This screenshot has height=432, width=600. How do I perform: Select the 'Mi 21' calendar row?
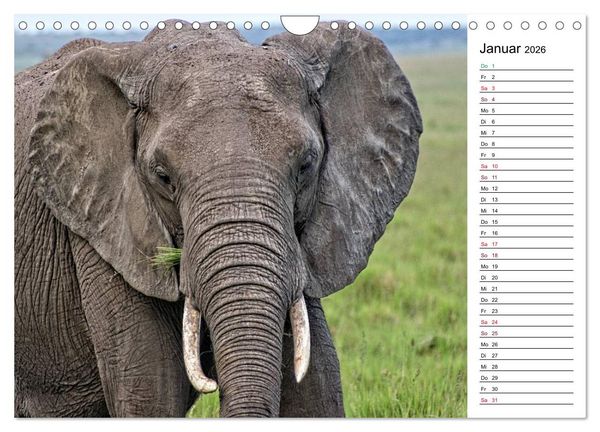527,288
